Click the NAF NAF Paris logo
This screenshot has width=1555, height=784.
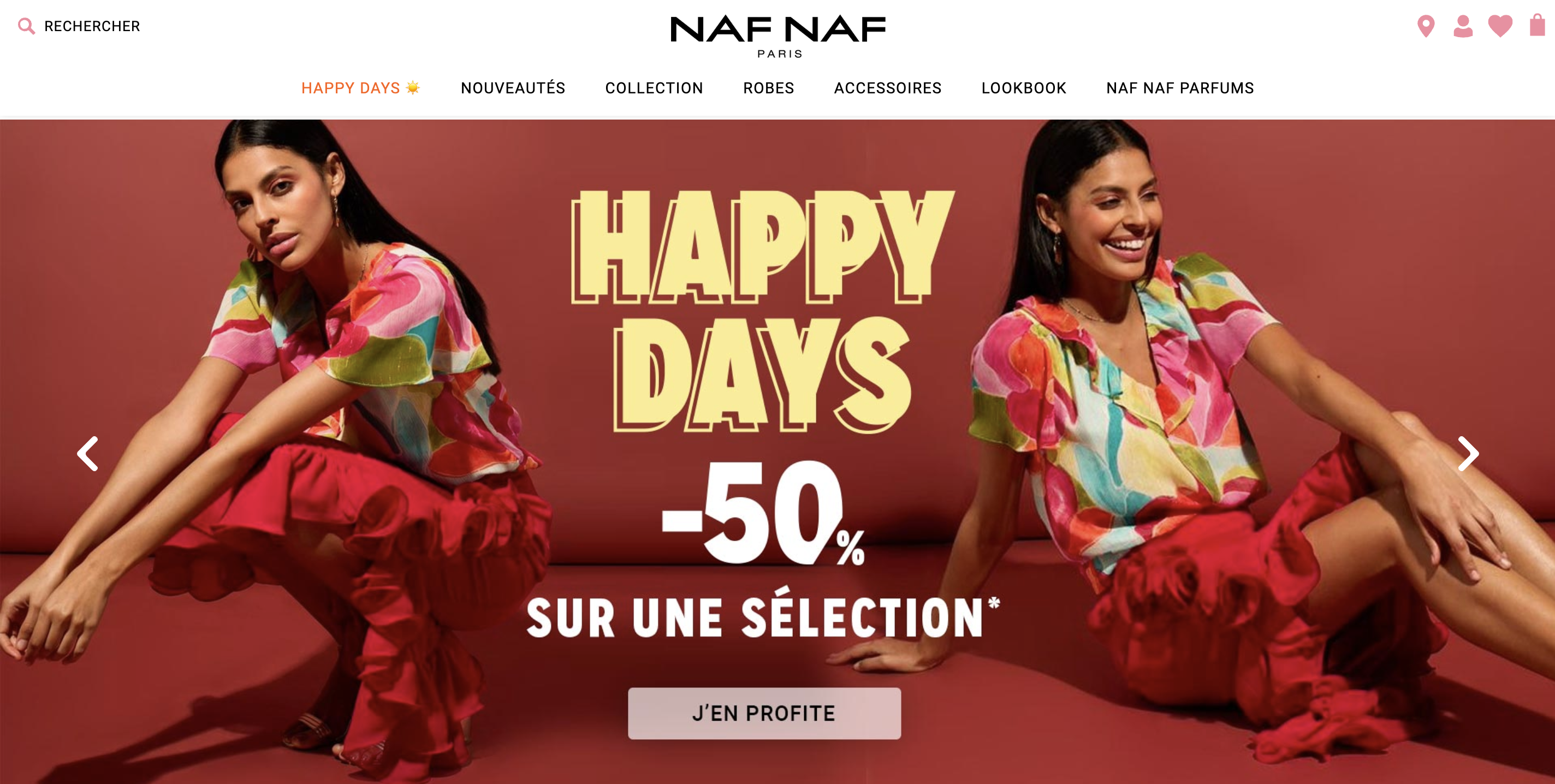point(778,36)
